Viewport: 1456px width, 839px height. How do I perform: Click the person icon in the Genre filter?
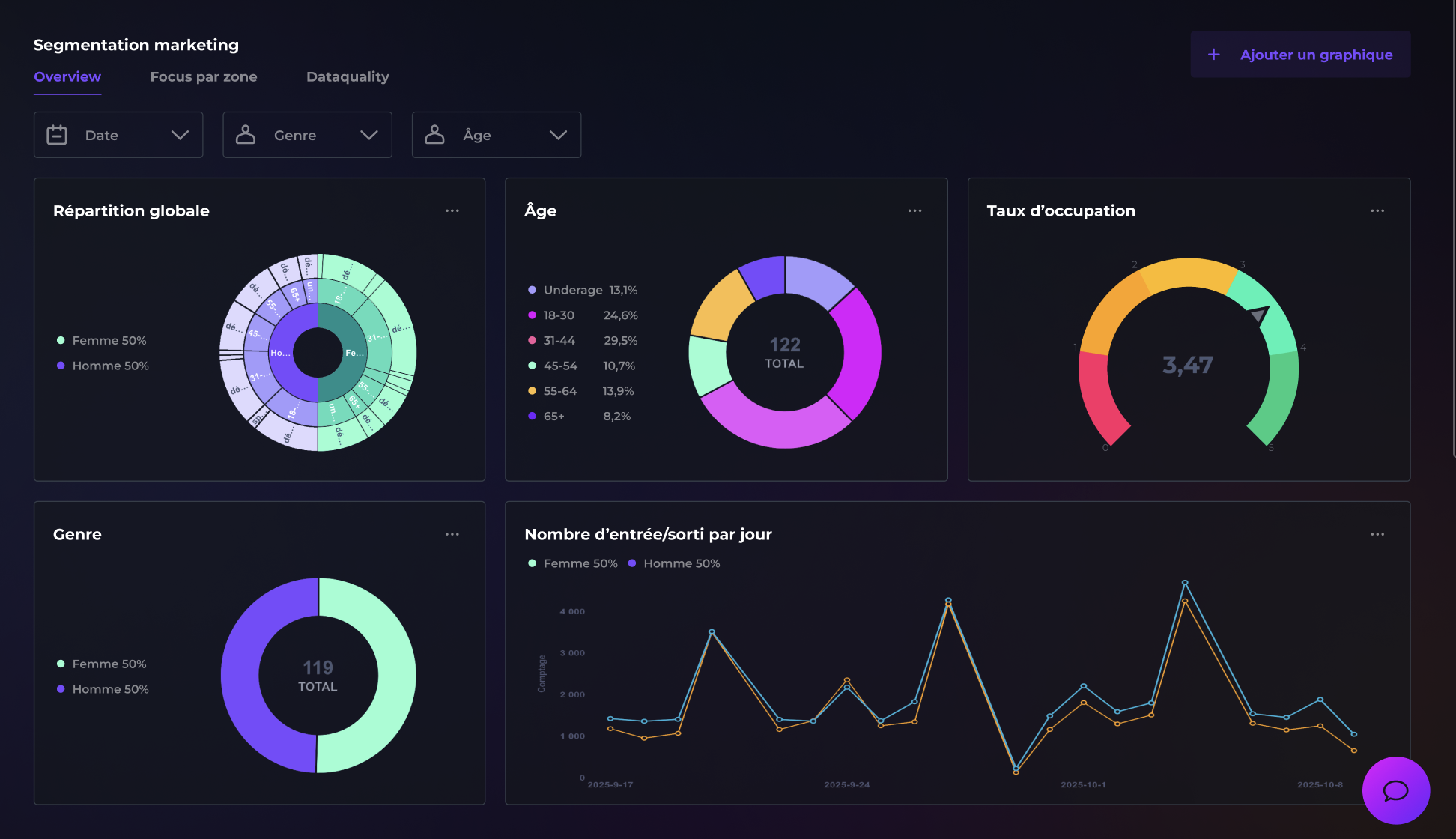(247, 134)
